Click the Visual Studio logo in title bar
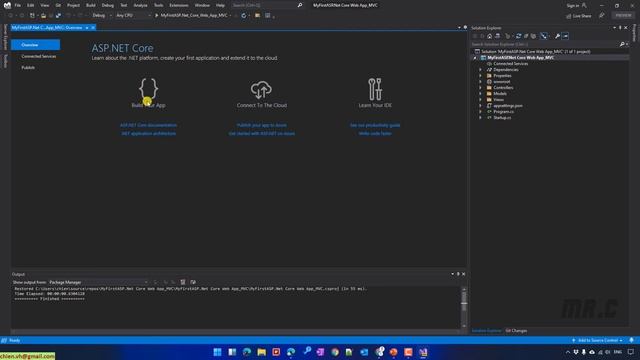This screenshot has width=640, height=360. pyautogui.click(x=7, y=5)
